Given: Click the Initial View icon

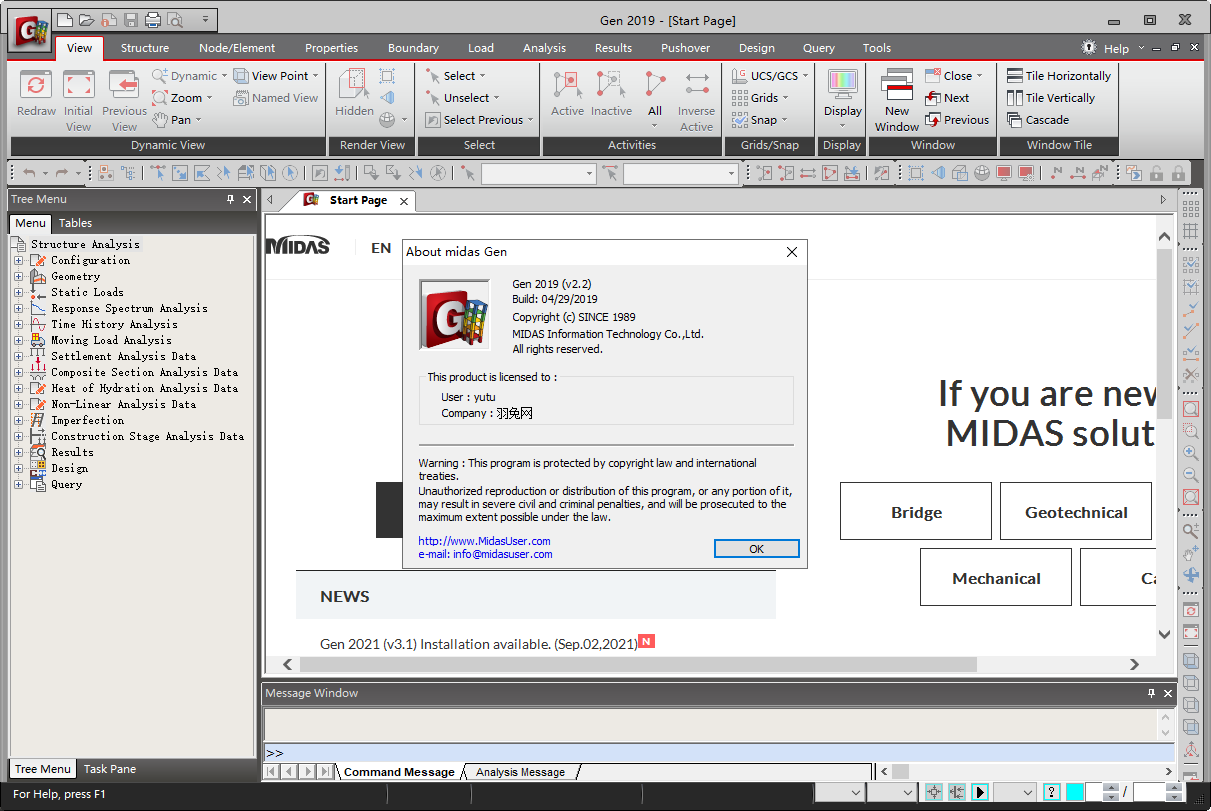Looking at the screenshot, I should tap(78, 87).
